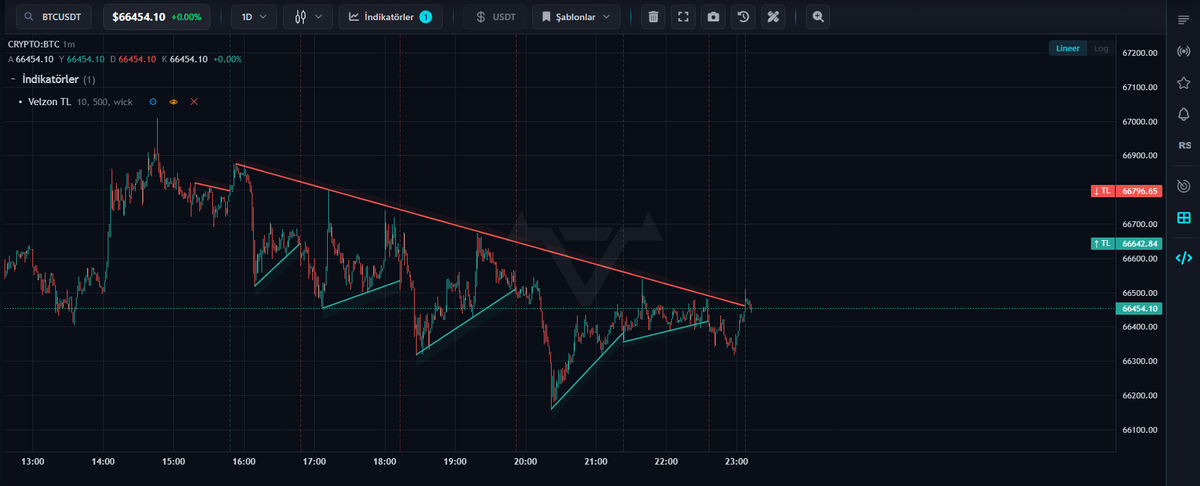Open favorites star icon in sidebar
1200x486 pixels.
point(1184,82)
